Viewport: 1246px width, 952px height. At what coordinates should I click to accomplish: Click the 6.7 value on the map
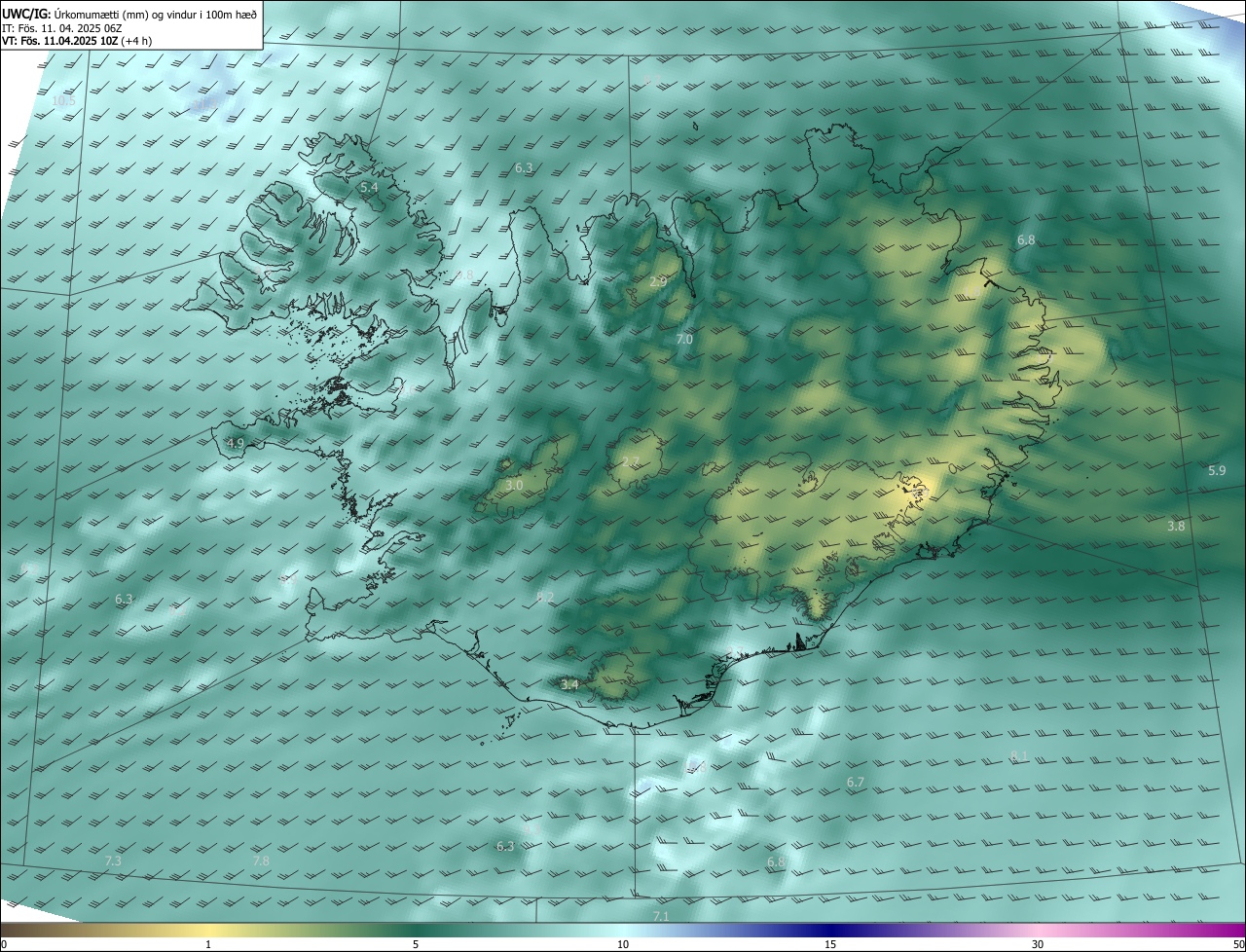(856, 782)
